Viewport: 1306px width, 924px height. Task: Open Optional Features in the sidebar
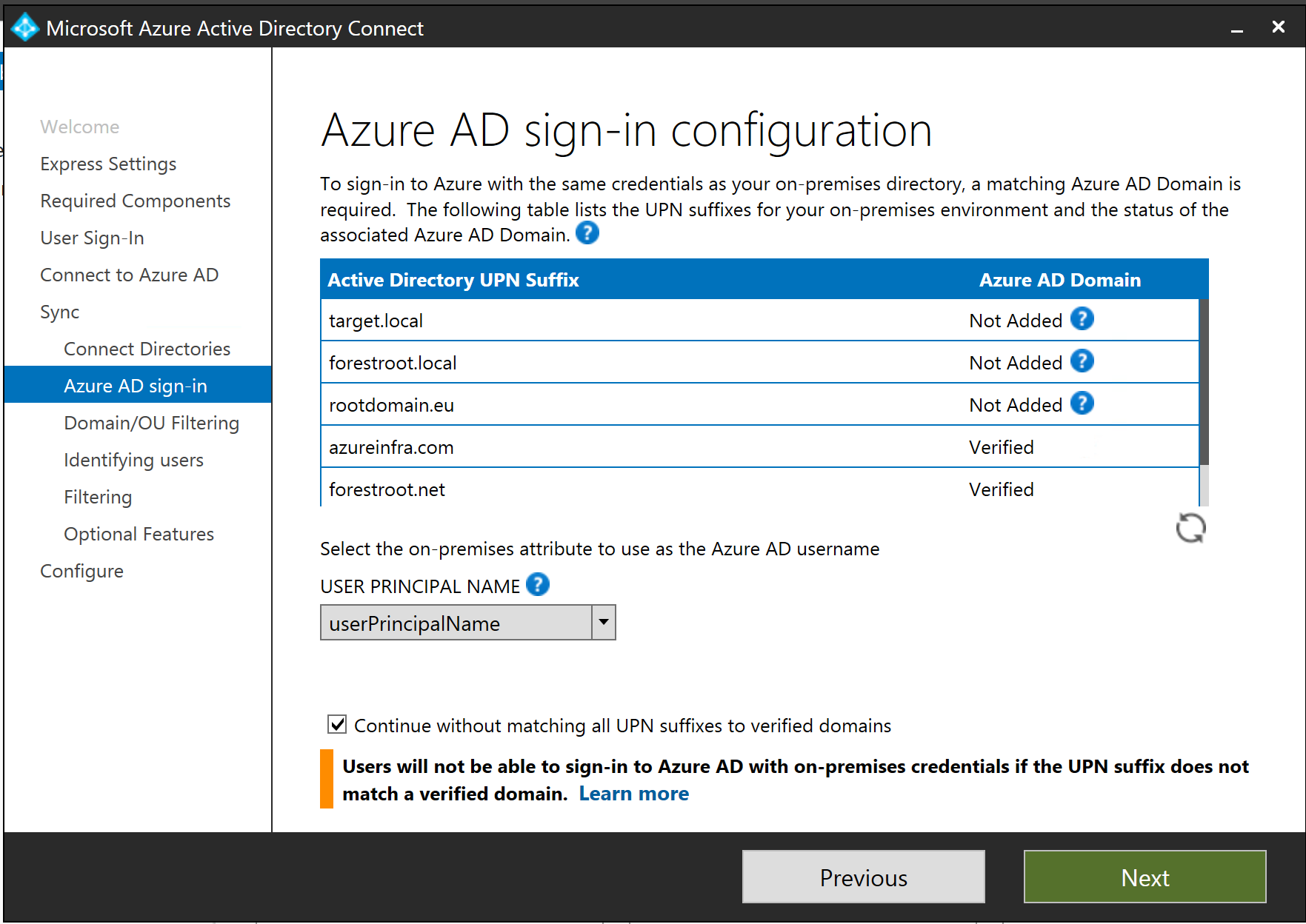coord(139,534)
